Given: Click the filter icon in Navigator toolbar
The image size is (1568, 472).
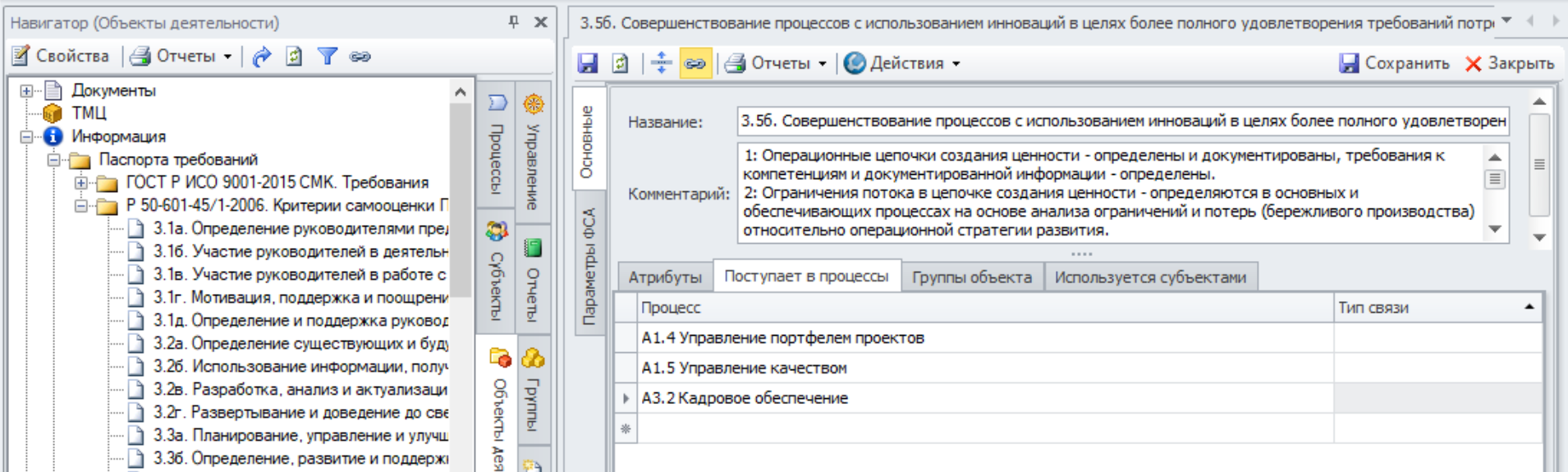Looking at the screenshot, I should (x=327, y=57).
